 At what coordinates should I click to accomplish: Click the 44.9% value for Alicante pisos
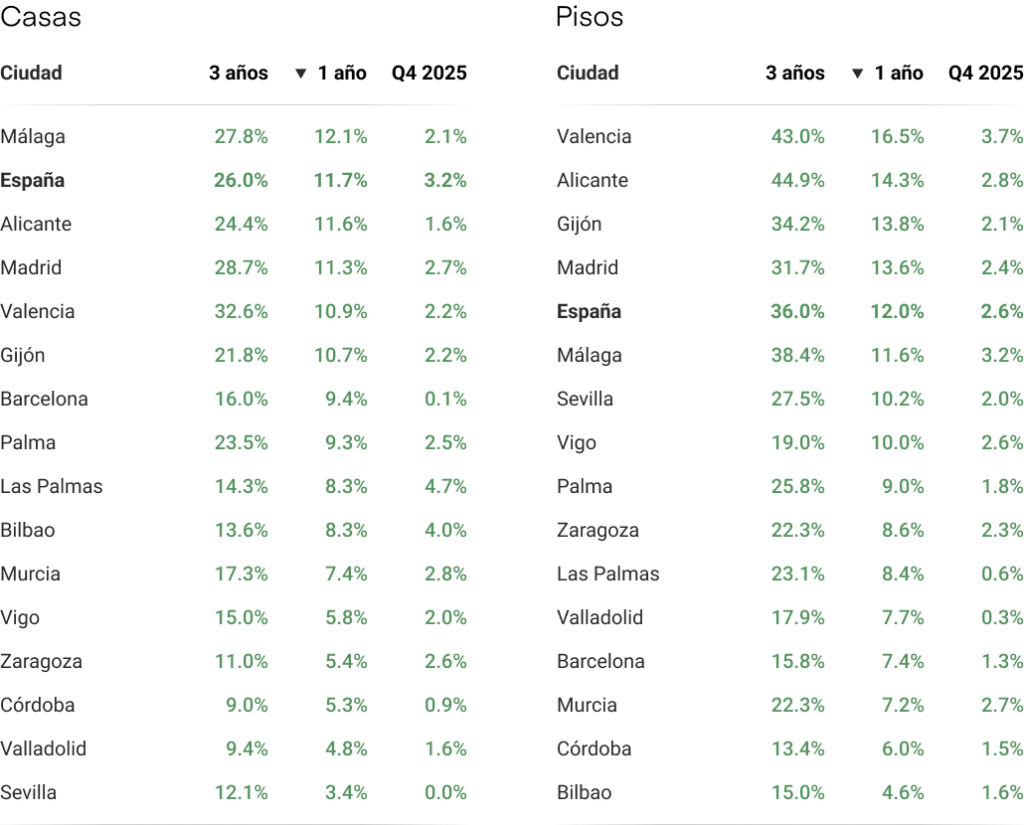pos(797,181)
